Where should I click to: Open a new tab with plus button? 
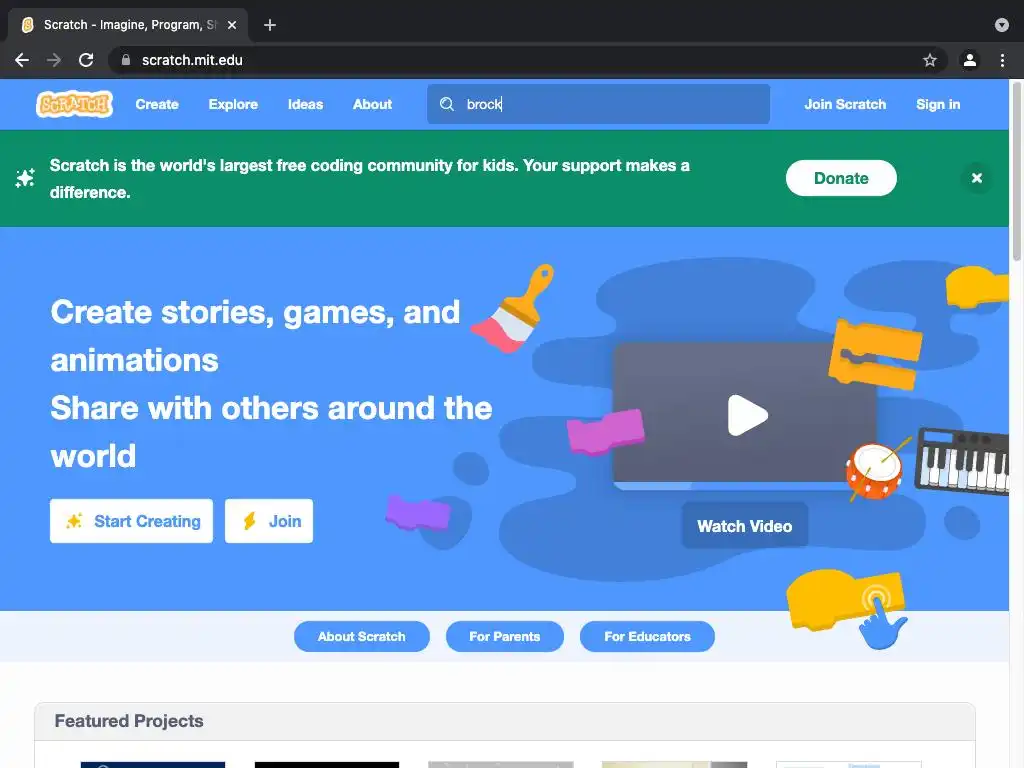pos(270,25)
